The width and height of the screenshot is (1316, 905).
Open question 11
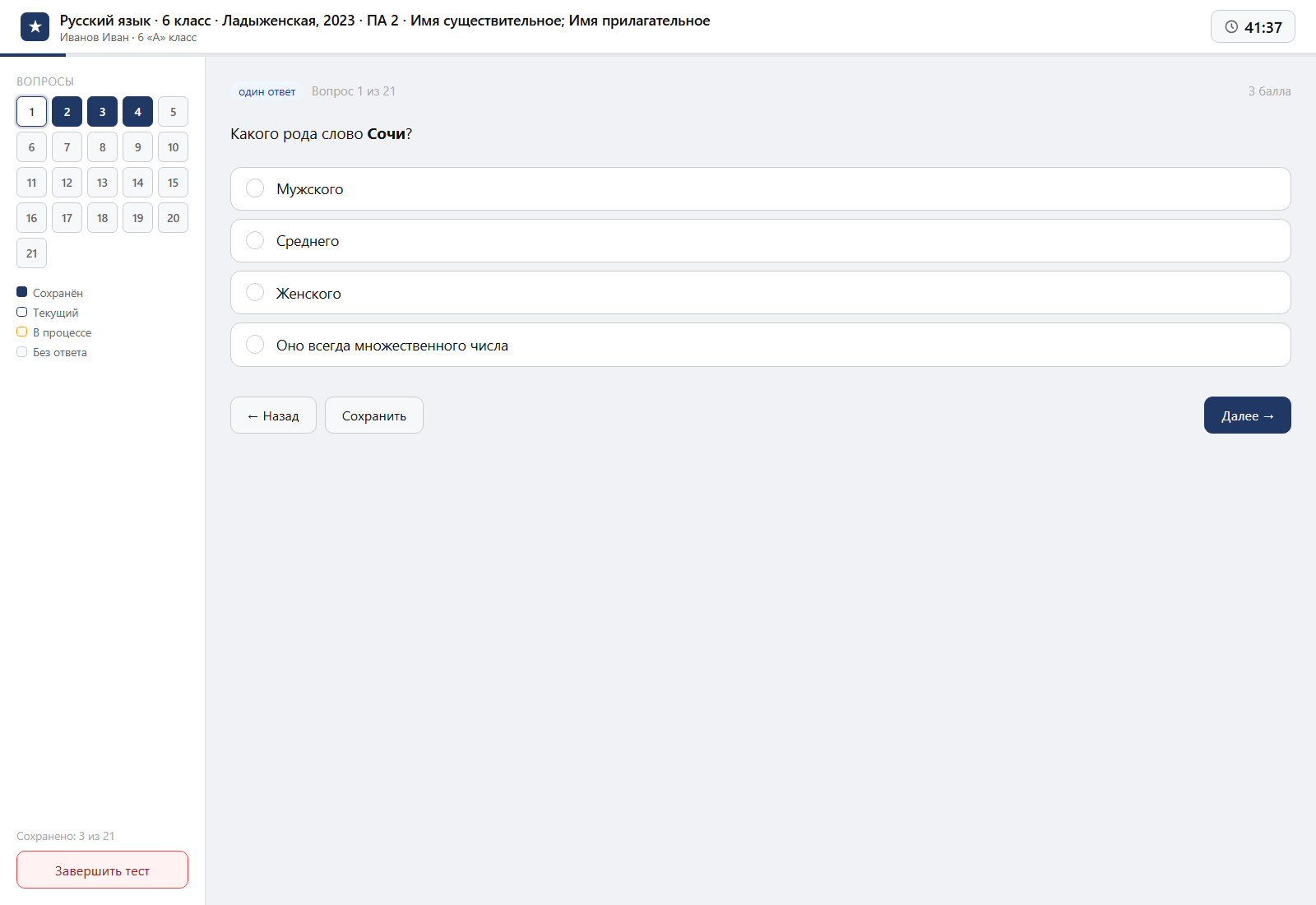click(x=31, y=183)
